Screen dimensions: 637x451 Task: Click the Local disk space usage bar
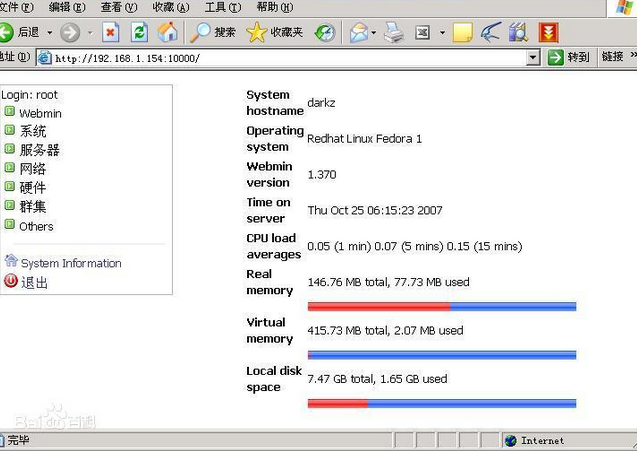442,403
